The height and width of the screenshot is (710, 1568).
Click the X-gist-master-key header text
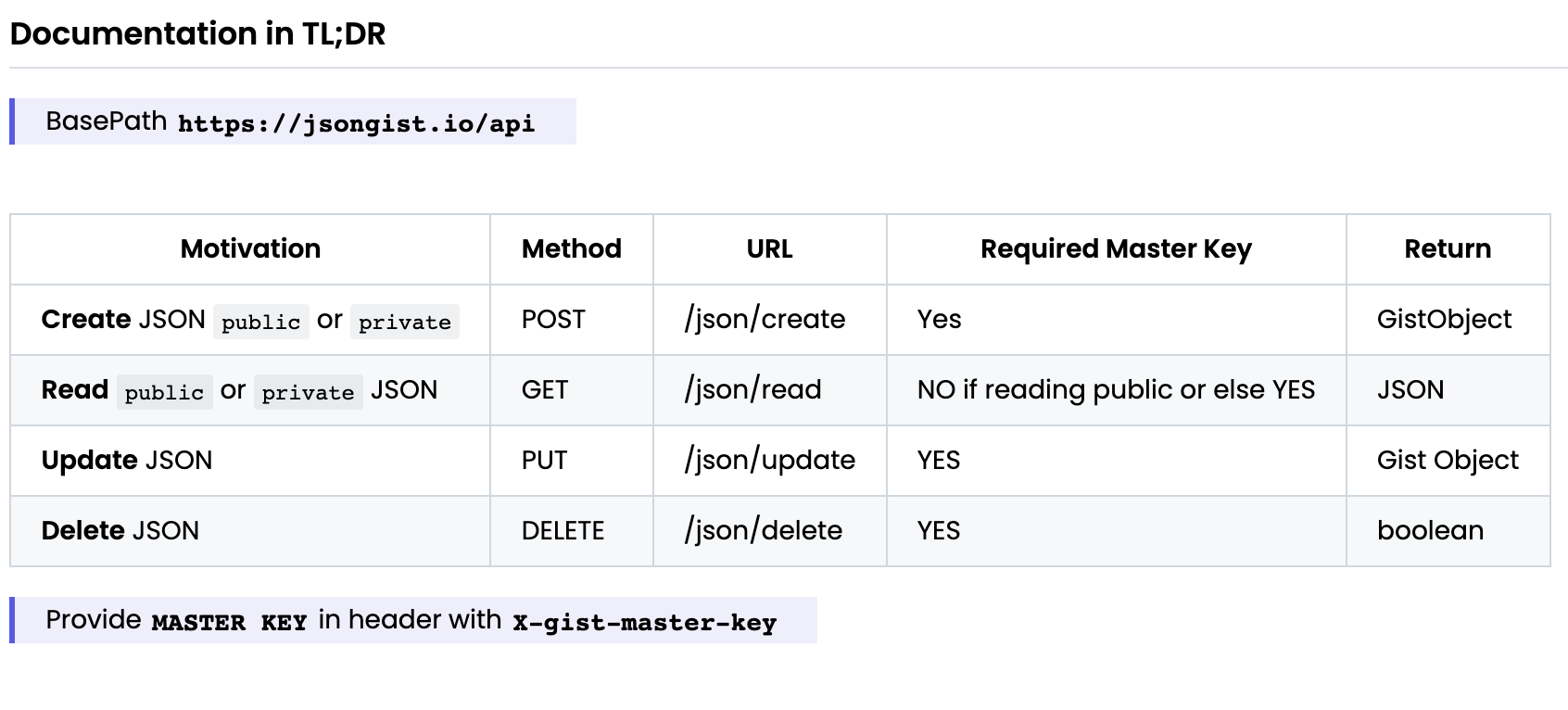click(x=644, y=622)
